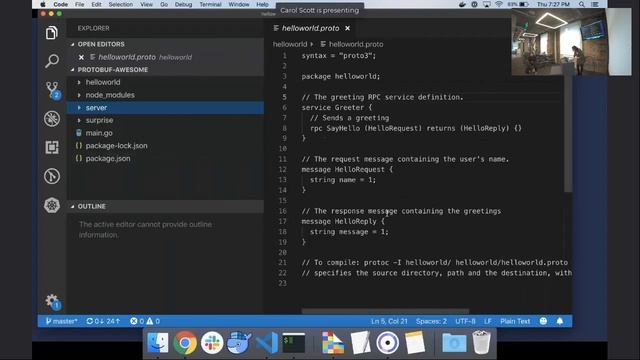This screenshot has height=360, width=640.
Task: Click the synchronize changes status item
Action: (103, 321)
